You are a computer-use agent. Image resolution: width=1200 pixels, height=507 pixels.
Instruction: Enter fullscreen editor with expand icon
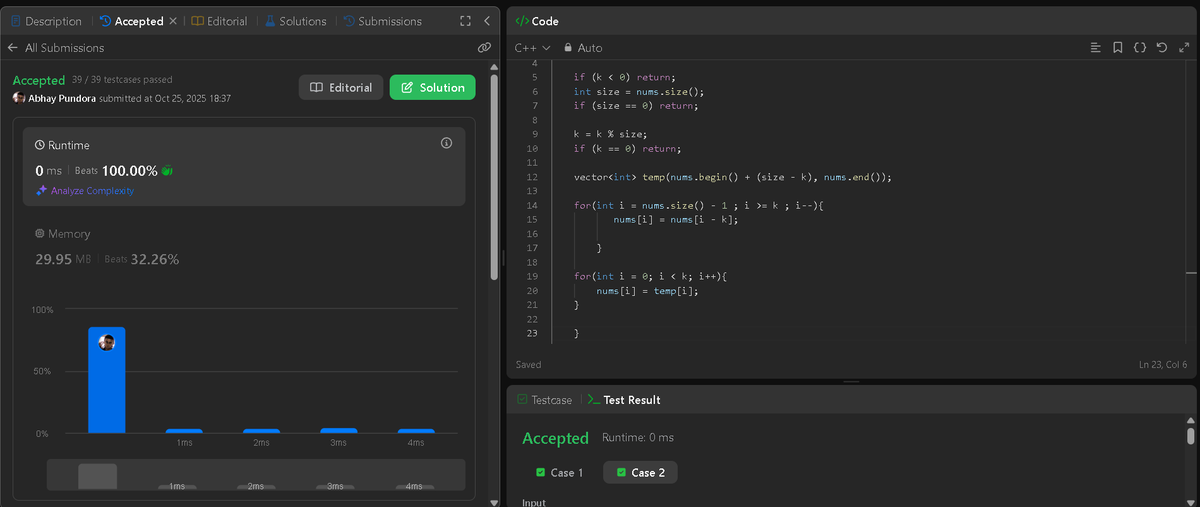tap(1182, 47)
